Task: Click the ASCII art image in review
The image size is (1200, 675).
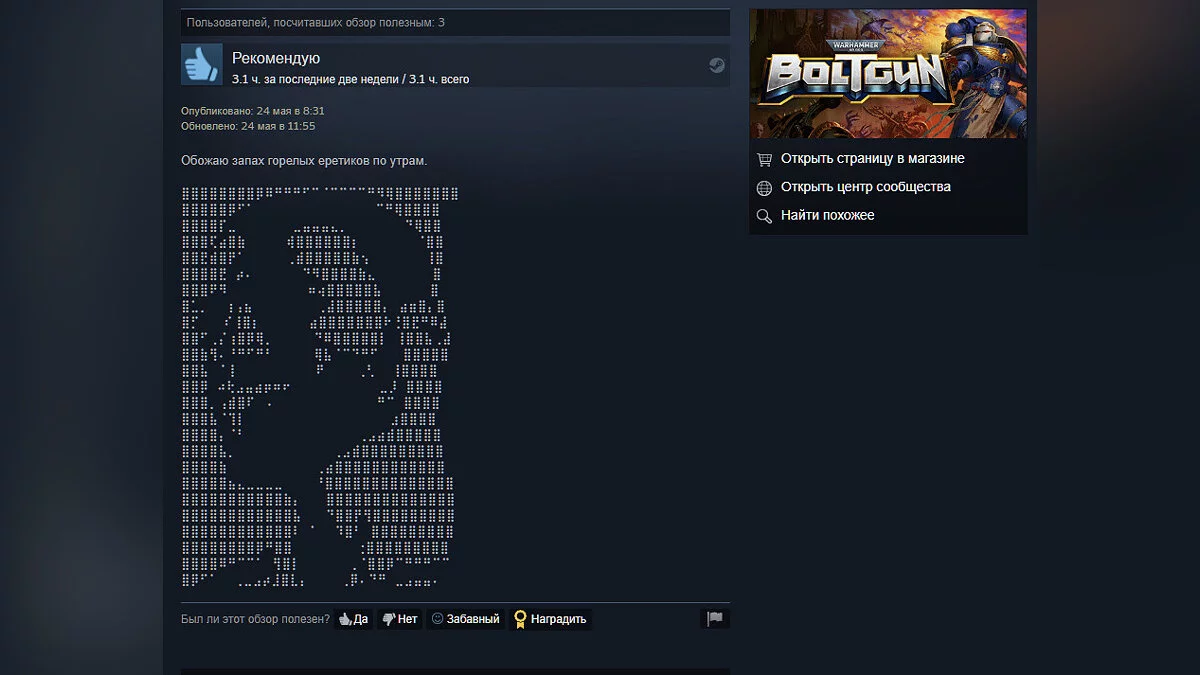Action: [x=320, y=386]
